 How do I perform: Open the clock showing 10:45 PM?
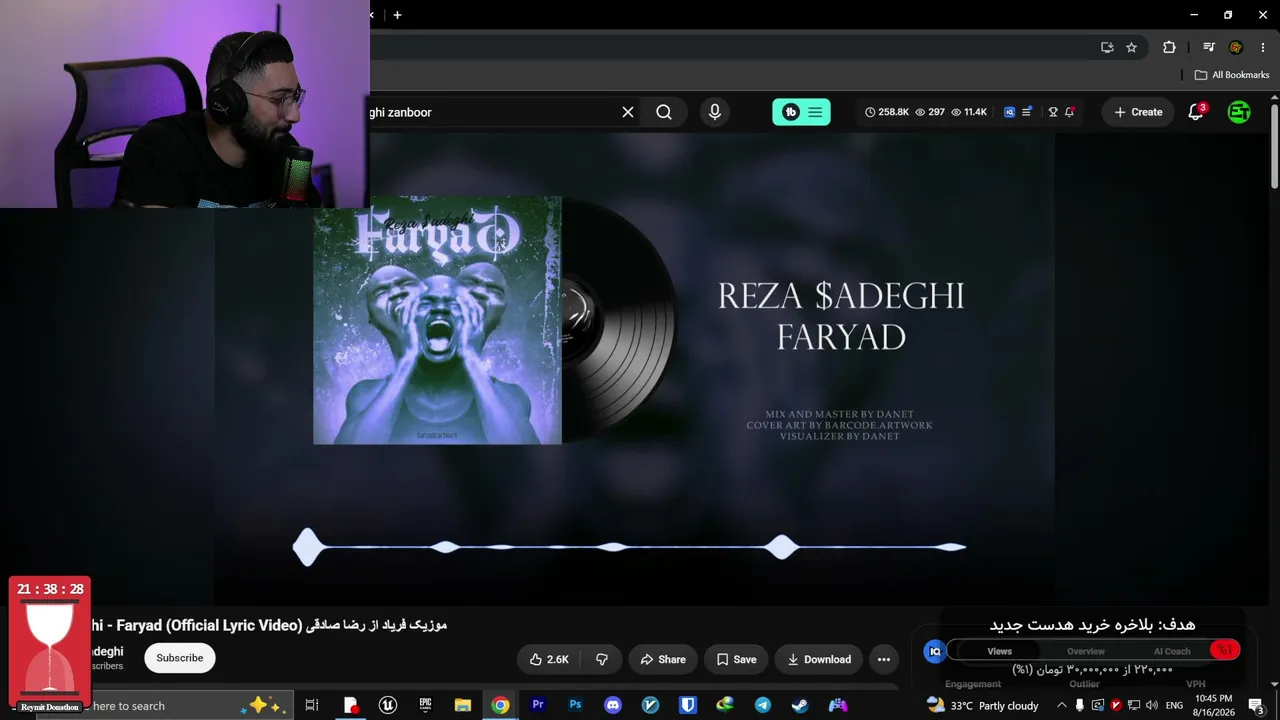click(x=1213, y=705)
